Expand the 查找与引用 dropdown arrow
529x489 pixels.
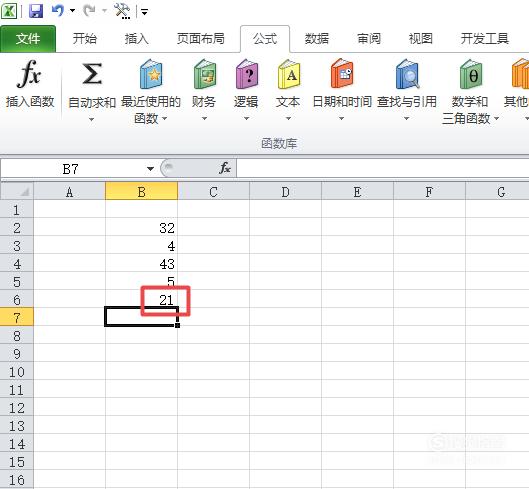click(x=407, y=118)
